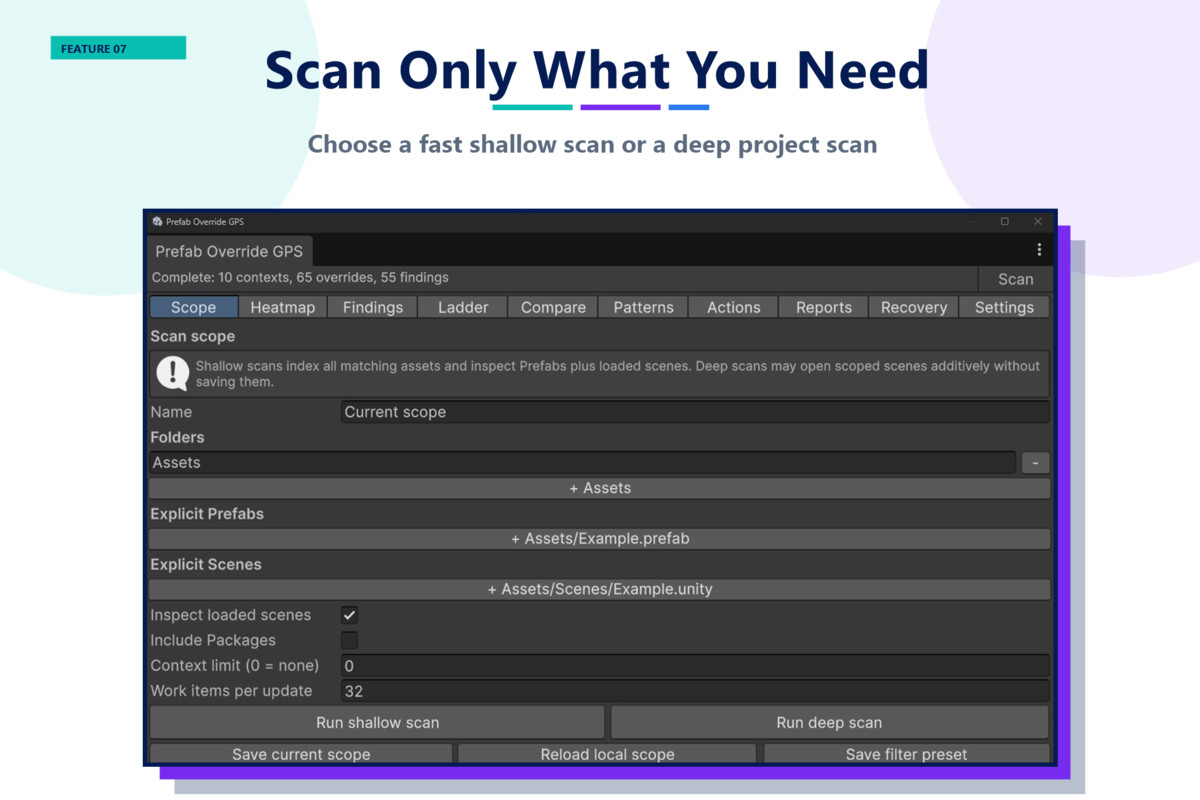Add folder with + Assets button
This screenshot has width=1200, height=800.
600,488
